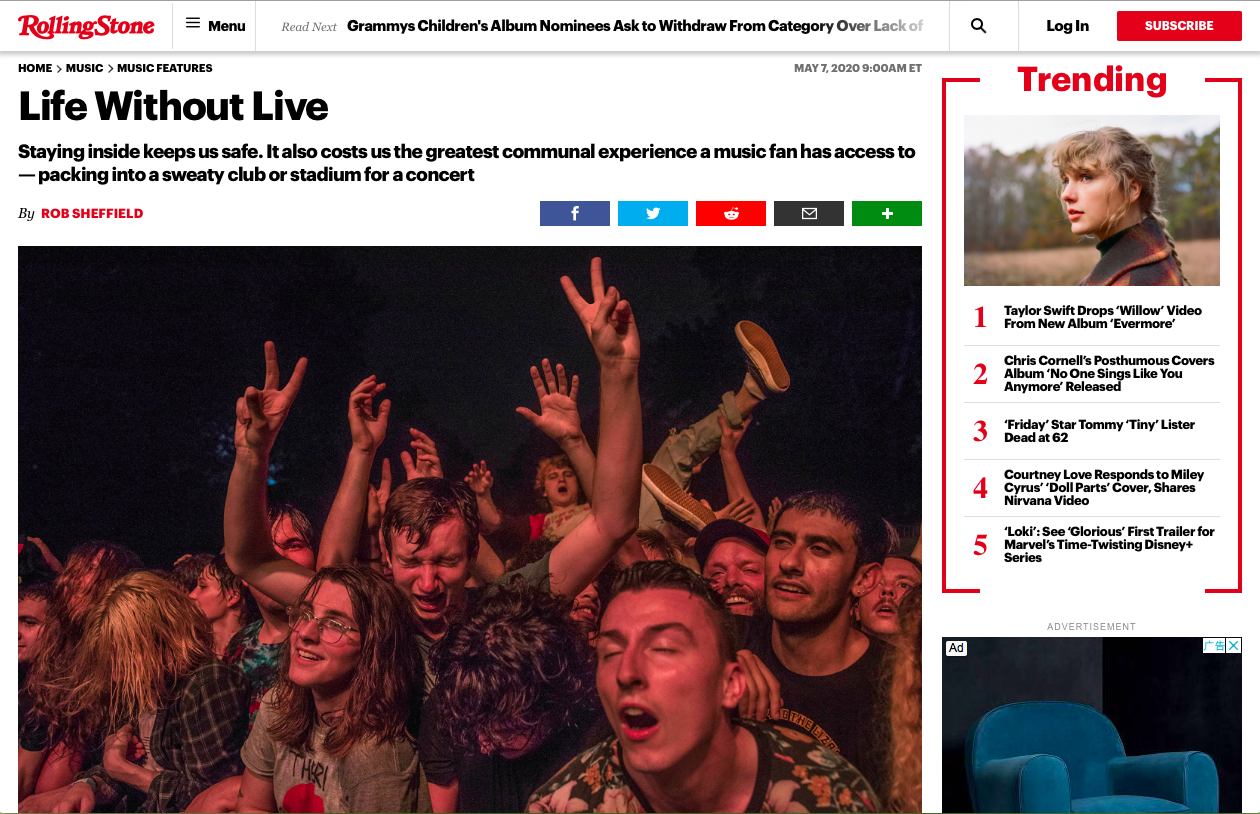Open the hamburger Menu
The height and width of the screenshot is (814, 1260).
[x=215, y=26]
